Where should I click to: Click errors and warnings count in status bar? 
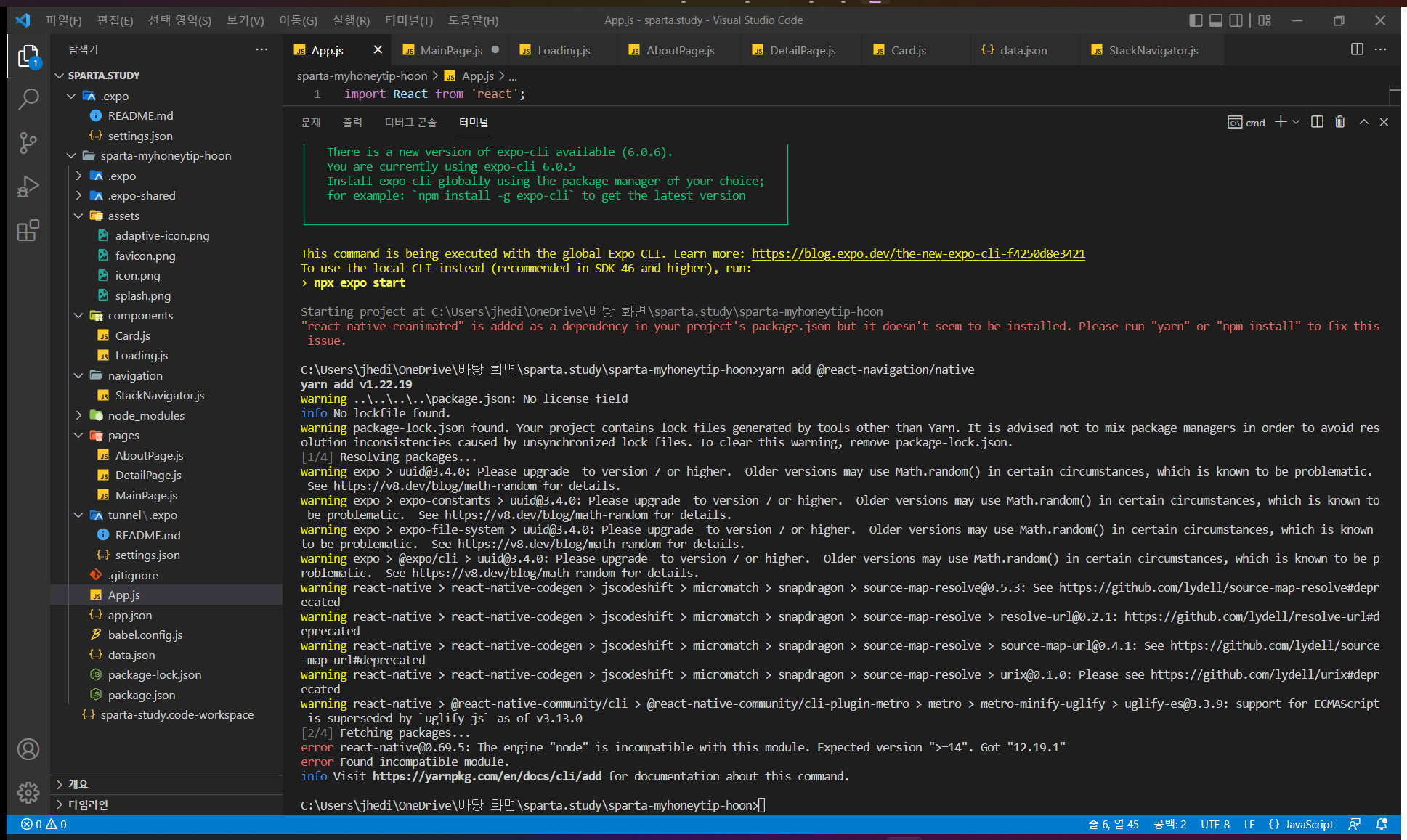(x=44, y=824)
